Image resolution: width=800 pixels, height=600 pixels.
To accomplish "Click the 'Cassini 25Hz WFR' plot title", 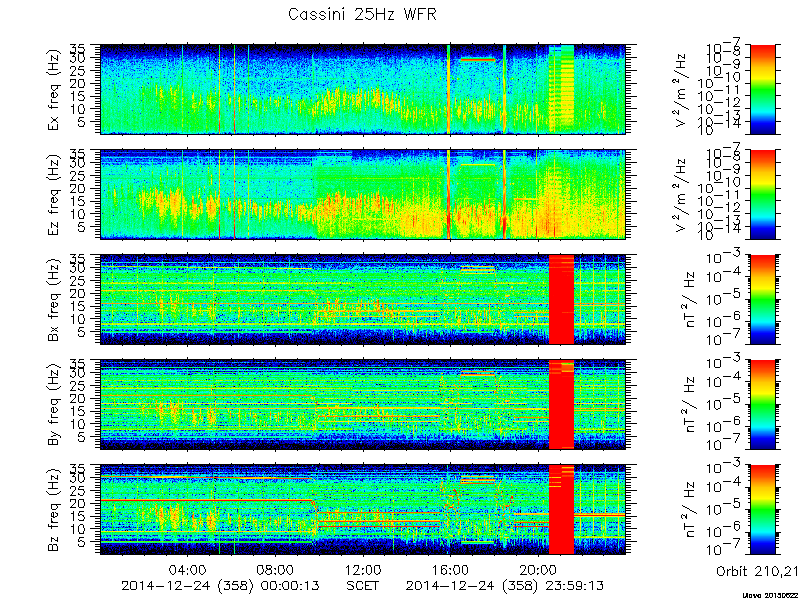I will point(362,14).
